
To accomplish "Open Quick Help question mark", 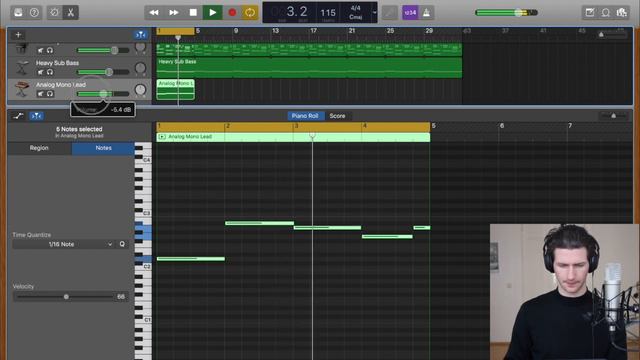I will click(34, 12).
